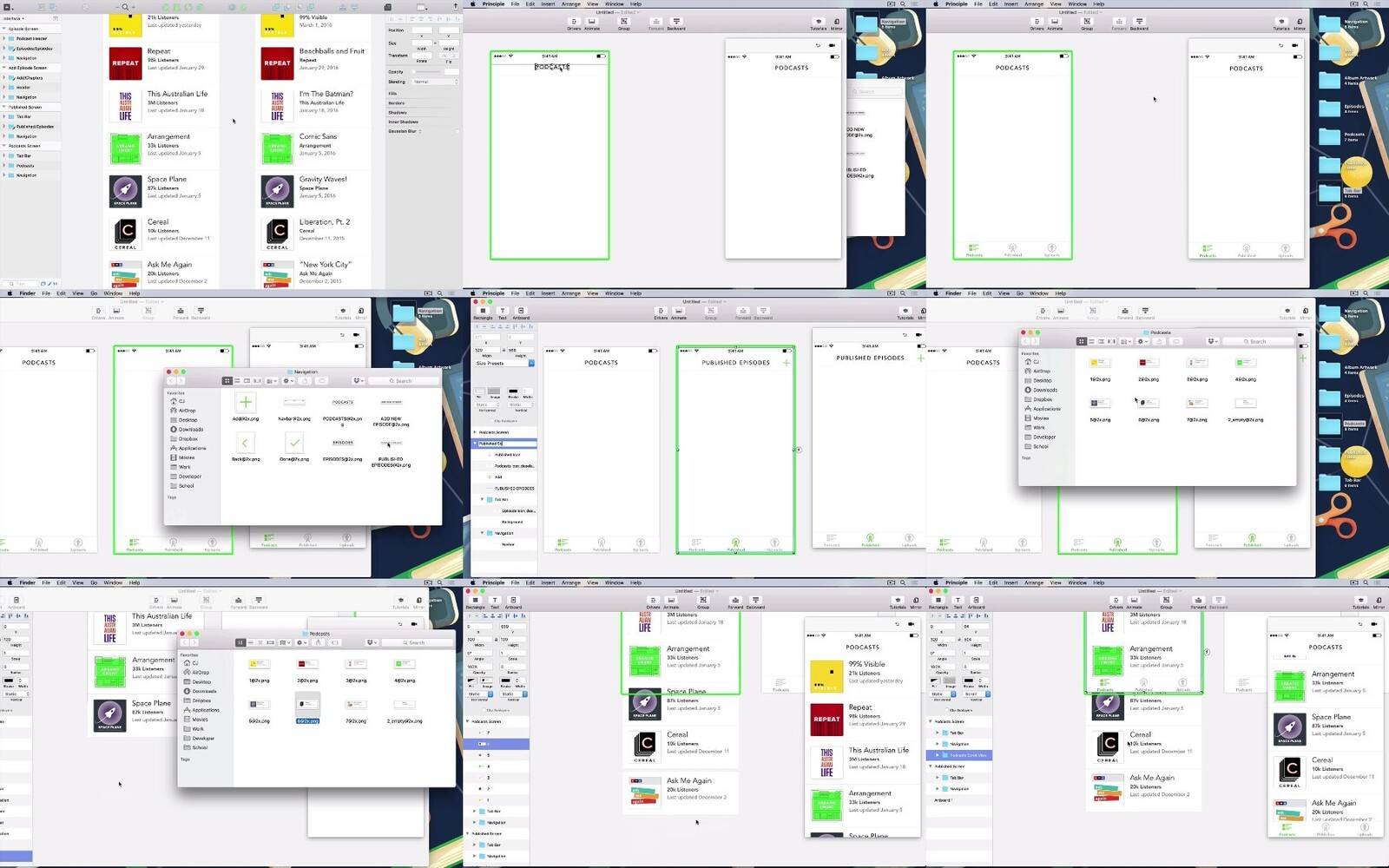The width and height of the screenshot is (1389, 868).
Task: Select the Add@2x.png green plus file icon
Action: coord(246,402)
